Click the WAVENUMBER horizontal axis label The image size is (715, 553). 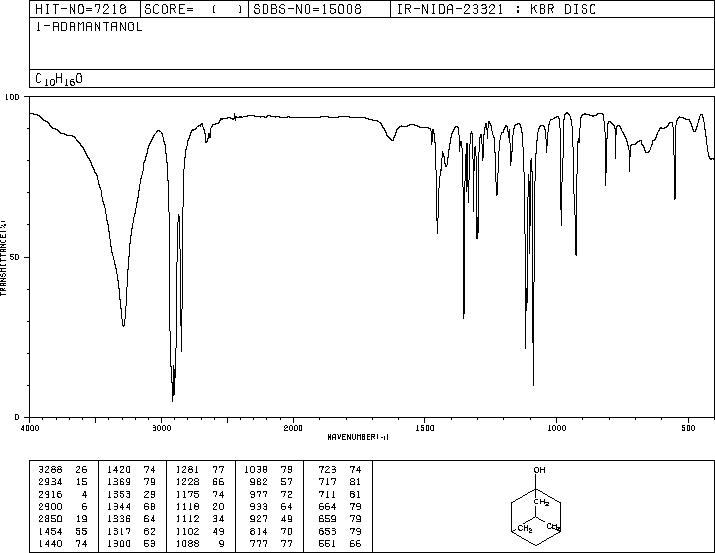click(358, 437)
